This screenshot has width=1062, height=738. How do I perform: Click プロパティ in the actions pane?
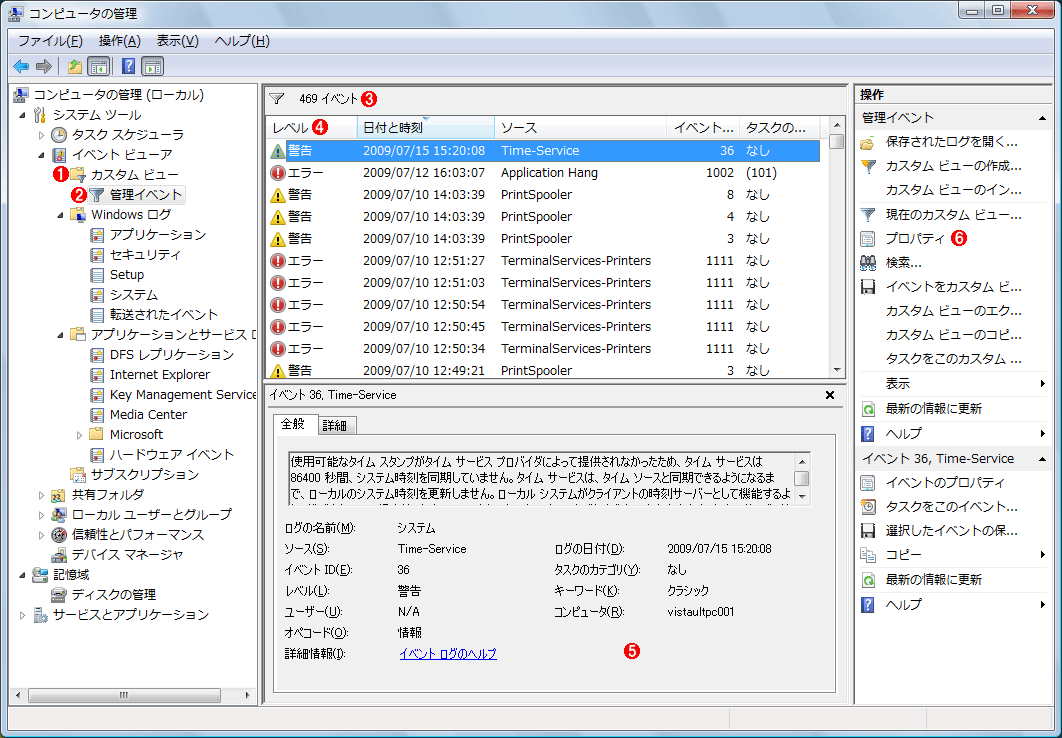coord(914,238)
